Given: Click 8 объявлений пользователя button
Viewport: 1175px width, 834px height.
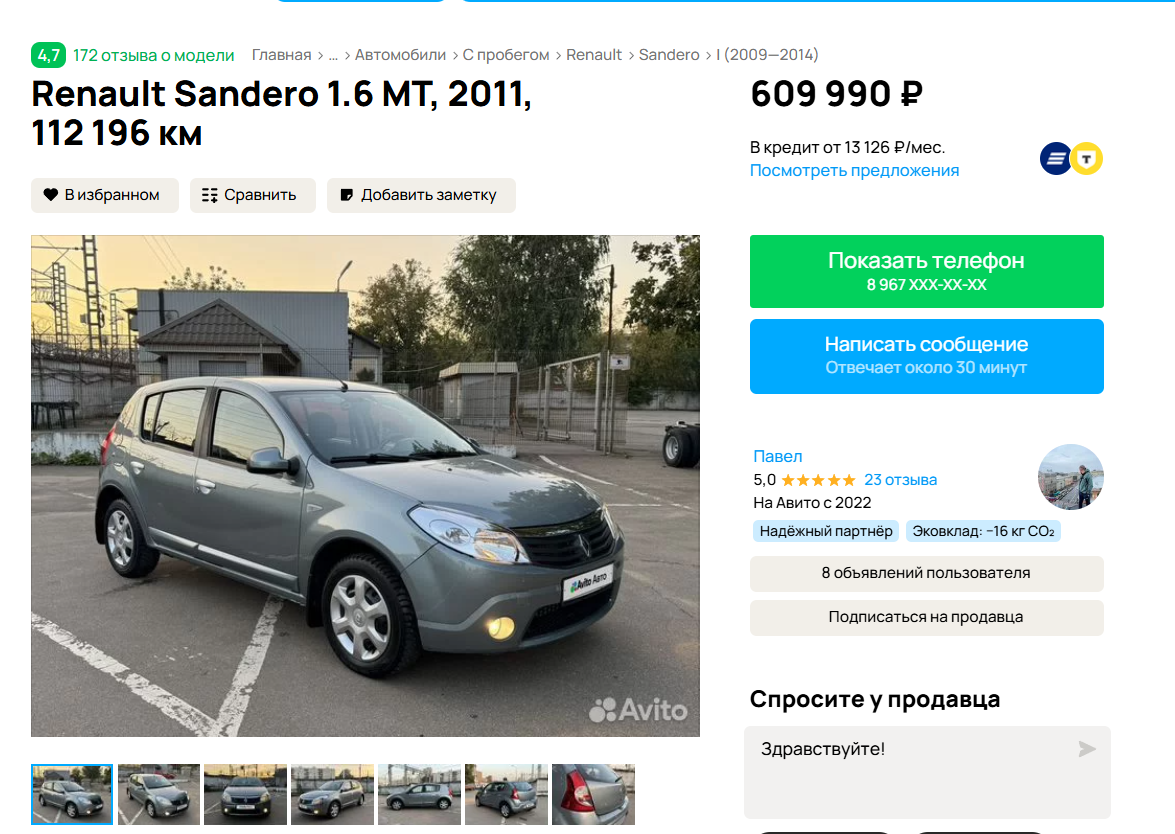Looking at the screenshot, I should tap(926, 573).
